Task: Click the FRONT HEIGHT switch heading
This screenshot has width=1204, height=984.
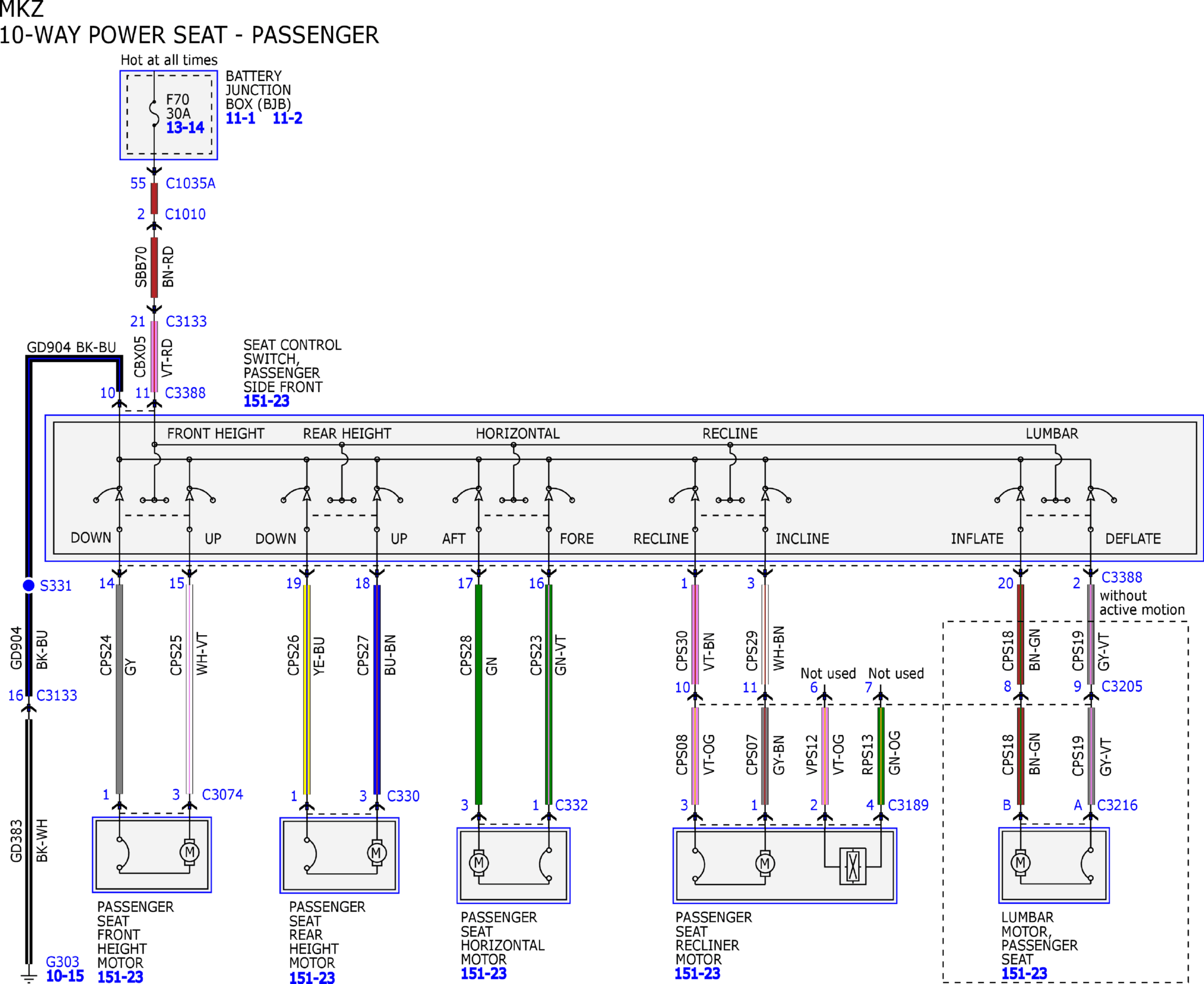Action: [x=215, y=434]
